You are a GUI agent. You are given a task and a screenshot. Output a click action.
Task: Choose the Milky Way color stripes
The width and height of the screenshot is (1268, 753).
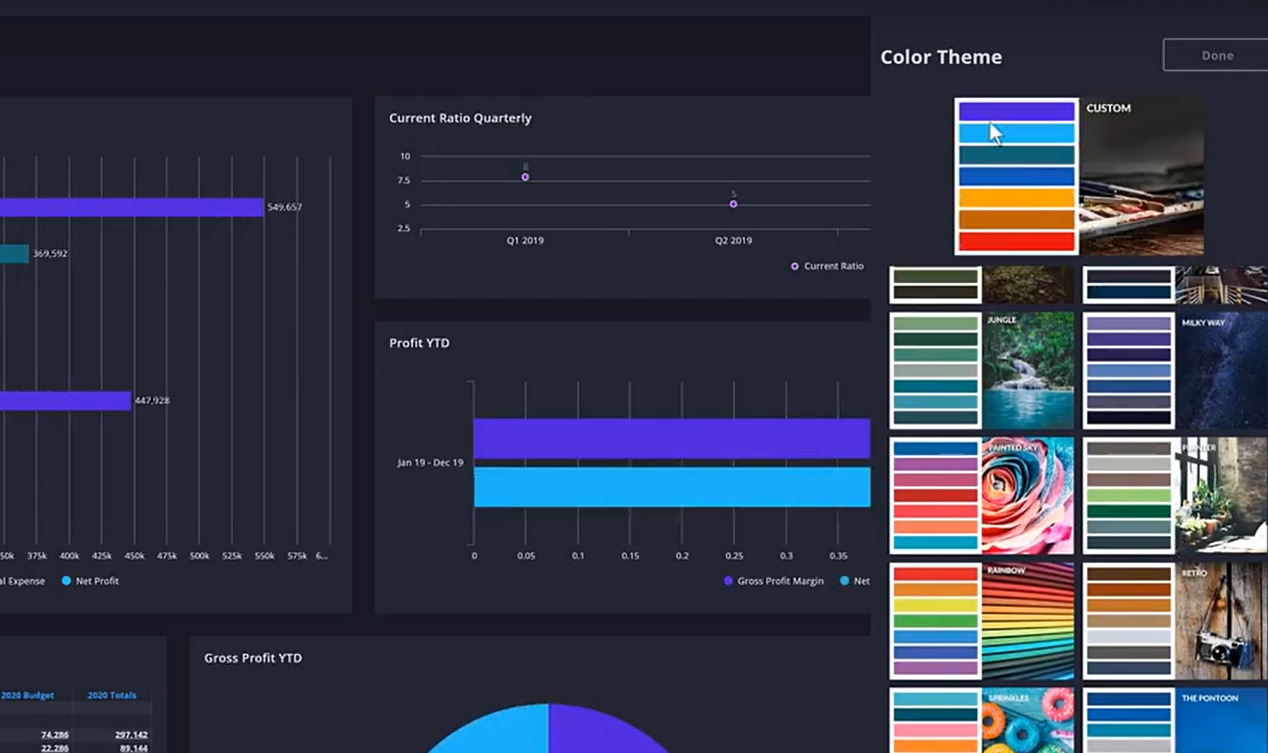click(x=1128, y=371)
